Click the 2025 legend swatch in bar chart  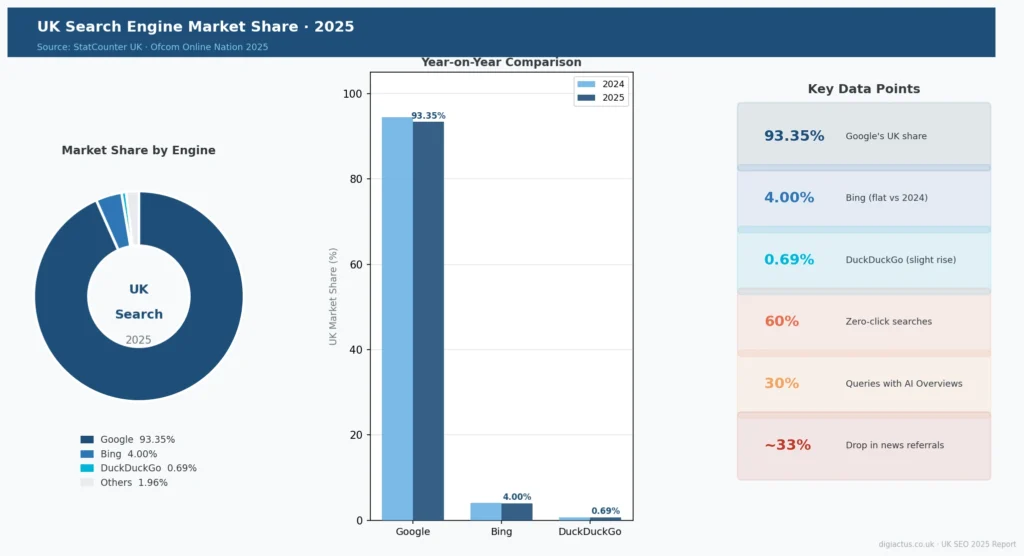[586, 98]
